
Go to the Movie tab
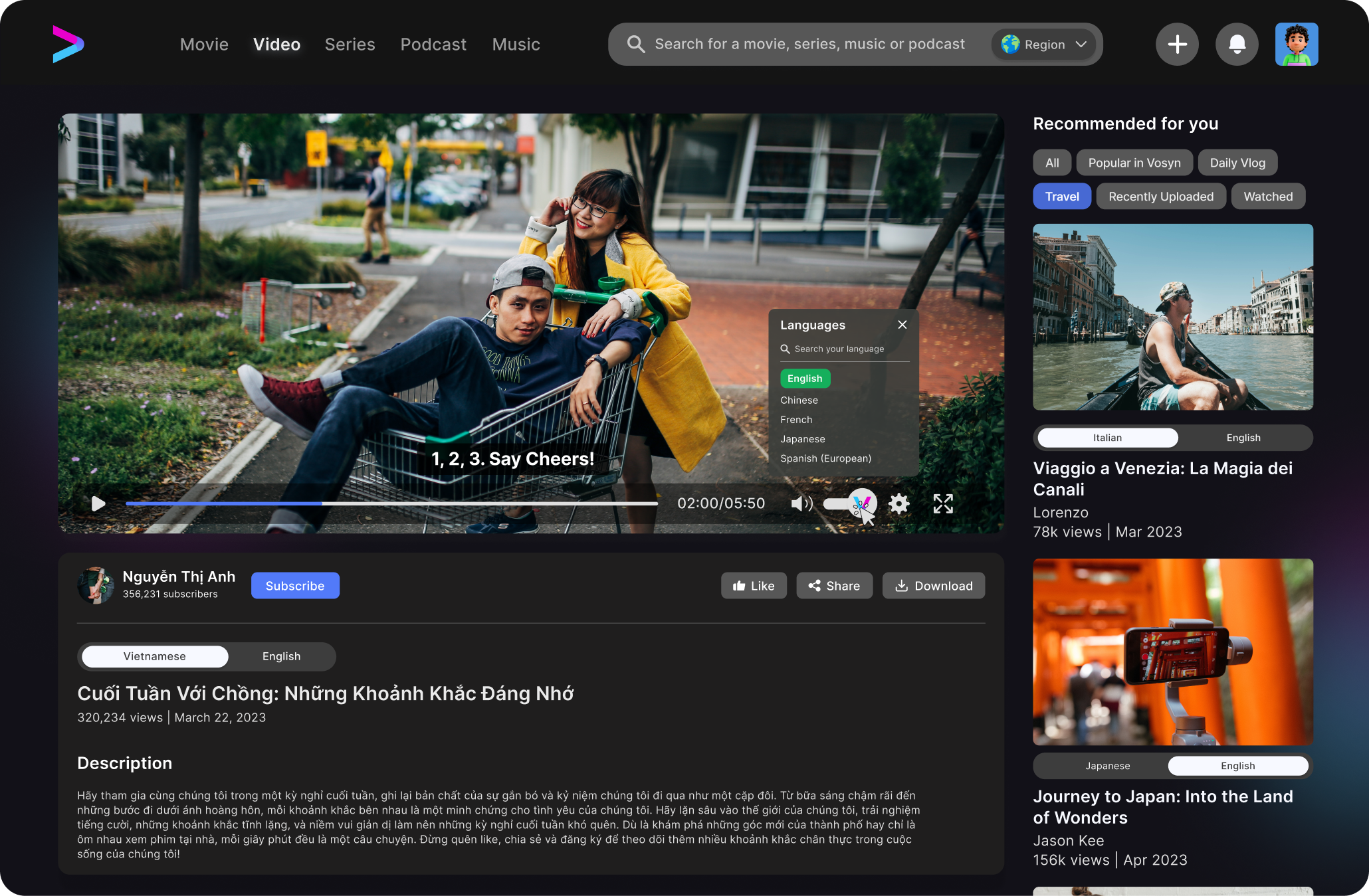point(204,45)
